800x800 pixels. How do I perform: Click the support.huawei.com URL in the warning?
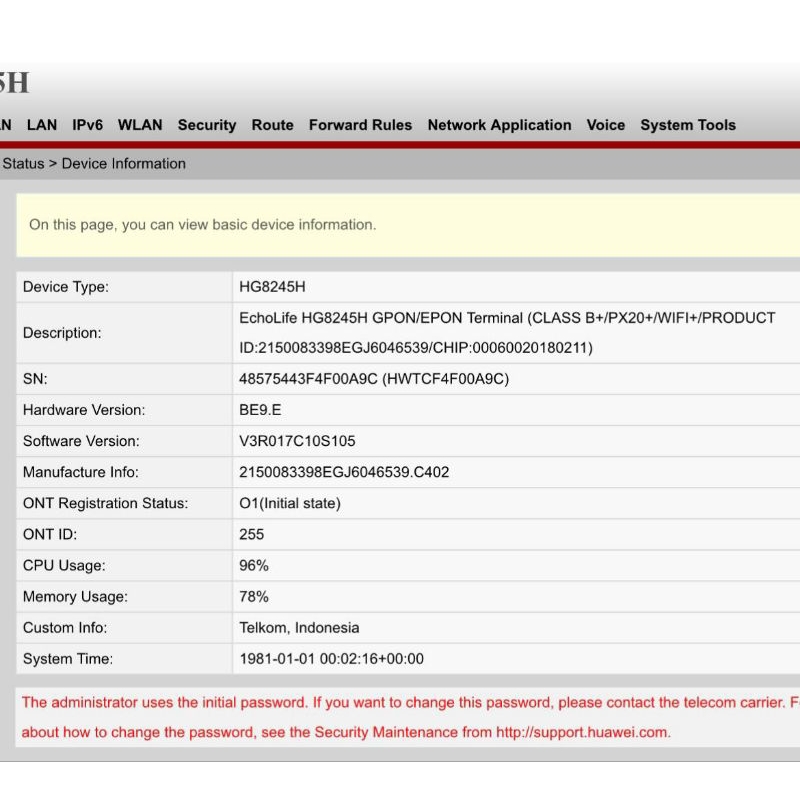(x=582, y=732)
